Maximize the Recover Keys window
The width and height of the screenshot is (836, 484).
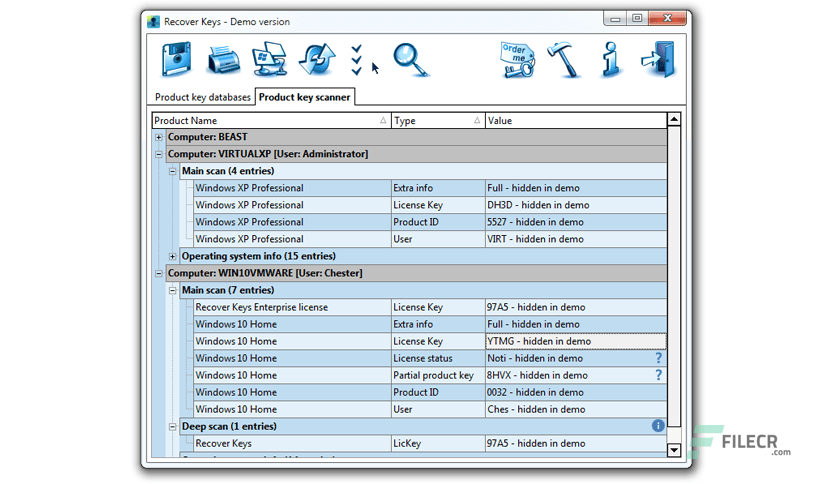[637, 19]
